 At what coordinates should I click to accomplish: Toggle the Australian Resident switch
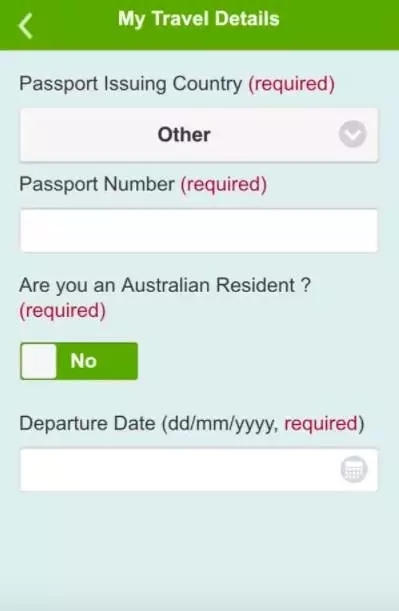pyautogui.click(x=79, y=361)
